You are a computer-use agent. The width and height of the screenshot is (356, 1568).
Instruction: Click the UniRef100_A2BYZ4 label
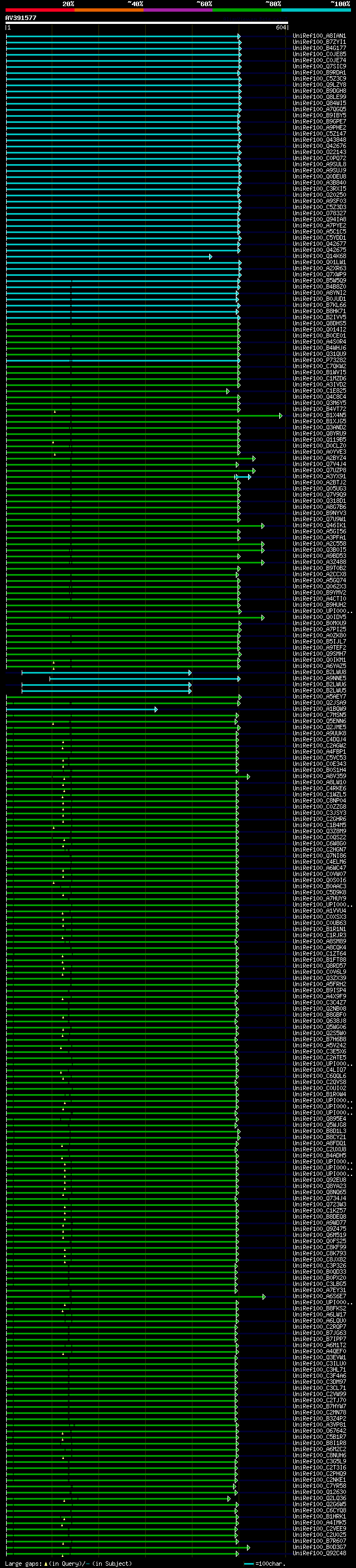pyautogui.click(x=319, y=458)
